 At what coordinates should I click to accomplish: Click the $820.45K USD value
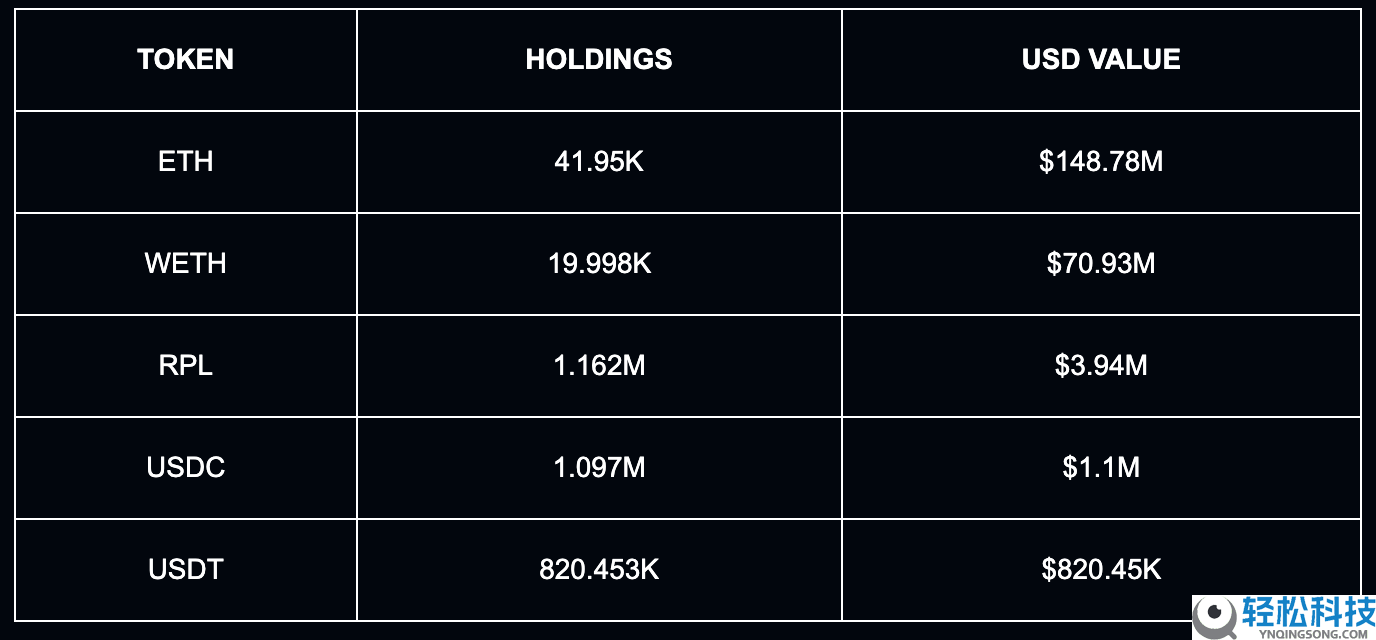[1101, 570]
